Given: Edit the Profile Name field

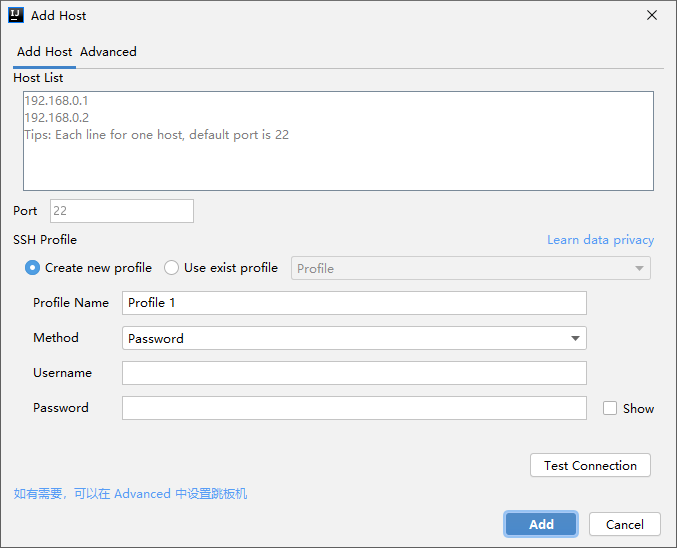Looking at the screenshot, I should coord(354,303).
